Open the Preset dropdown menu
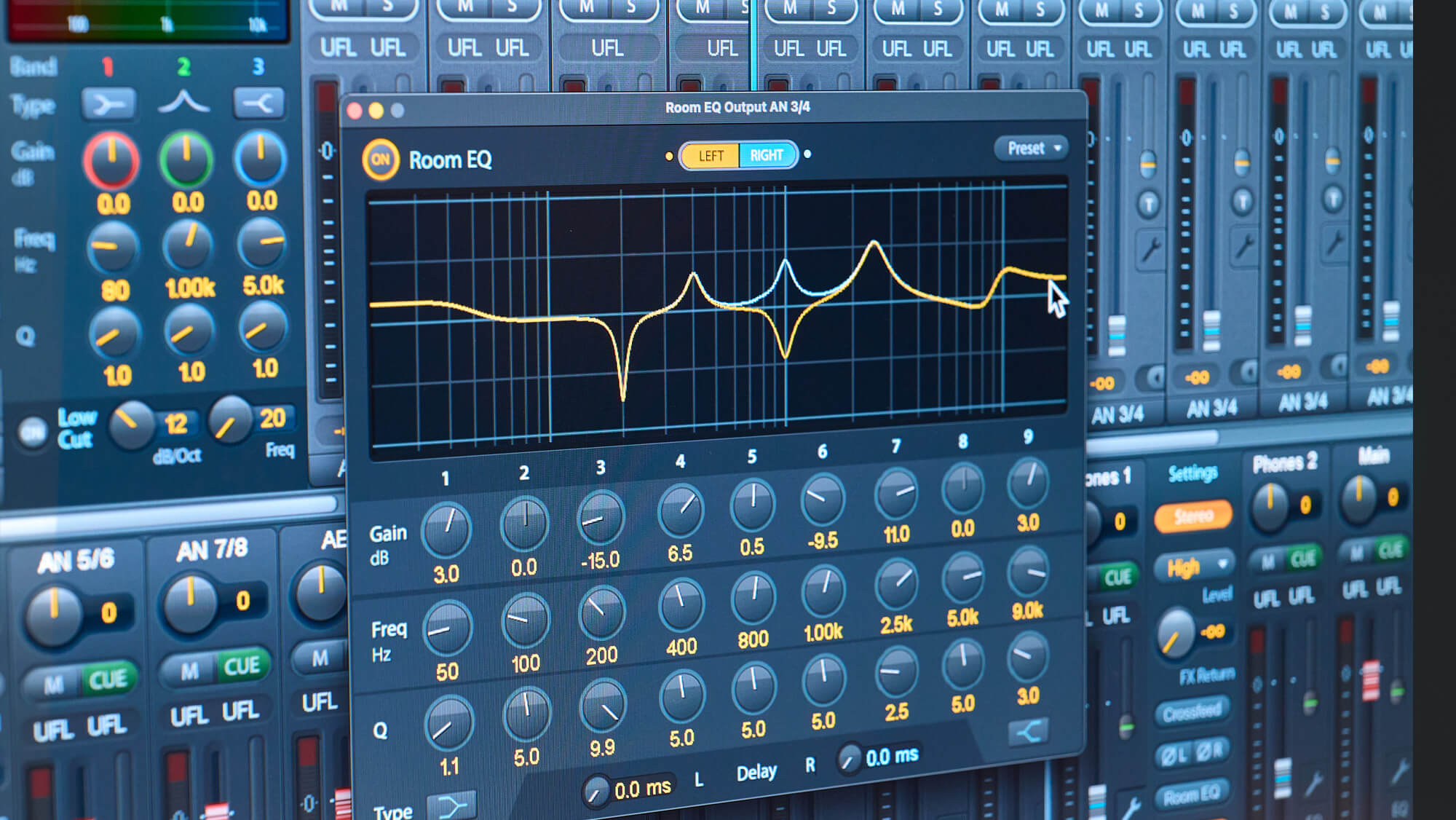The height and width of the screenshot is (820, 1456). click(x=1032, y=149)
